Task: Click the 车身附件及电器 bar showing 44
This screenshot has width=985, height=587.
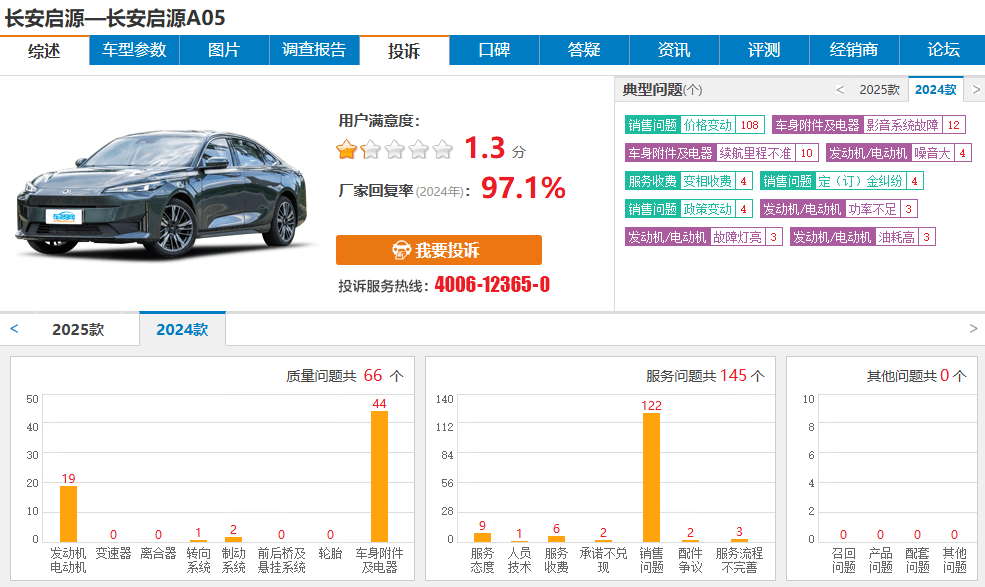Action: 379,476
